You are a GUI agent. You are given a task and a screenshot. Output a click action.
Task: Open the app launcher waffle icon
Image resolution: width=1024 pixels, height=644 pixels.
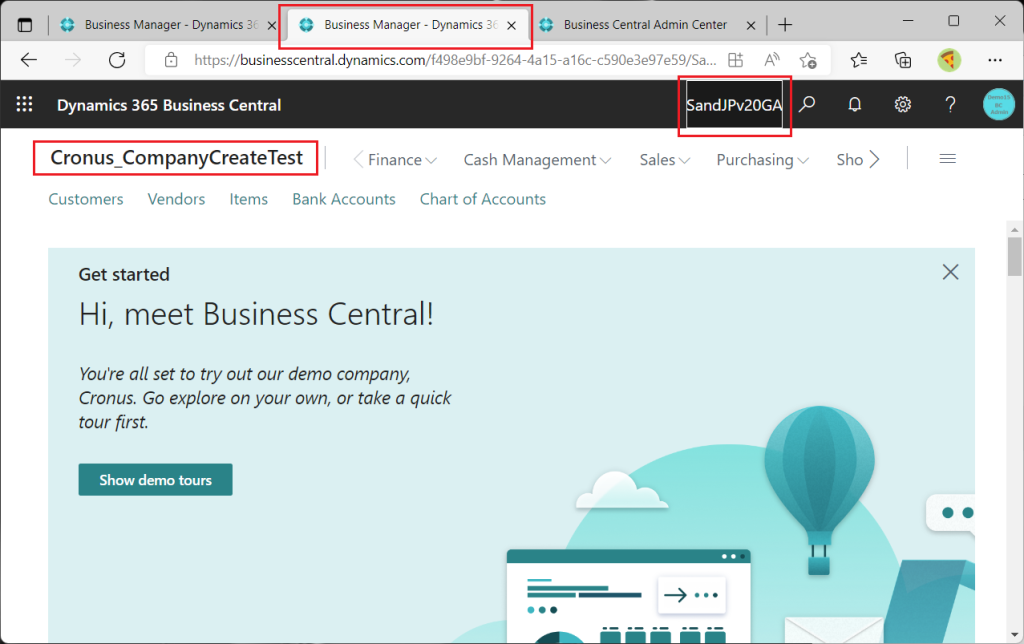pyautogui.click(x=24, y=105)
